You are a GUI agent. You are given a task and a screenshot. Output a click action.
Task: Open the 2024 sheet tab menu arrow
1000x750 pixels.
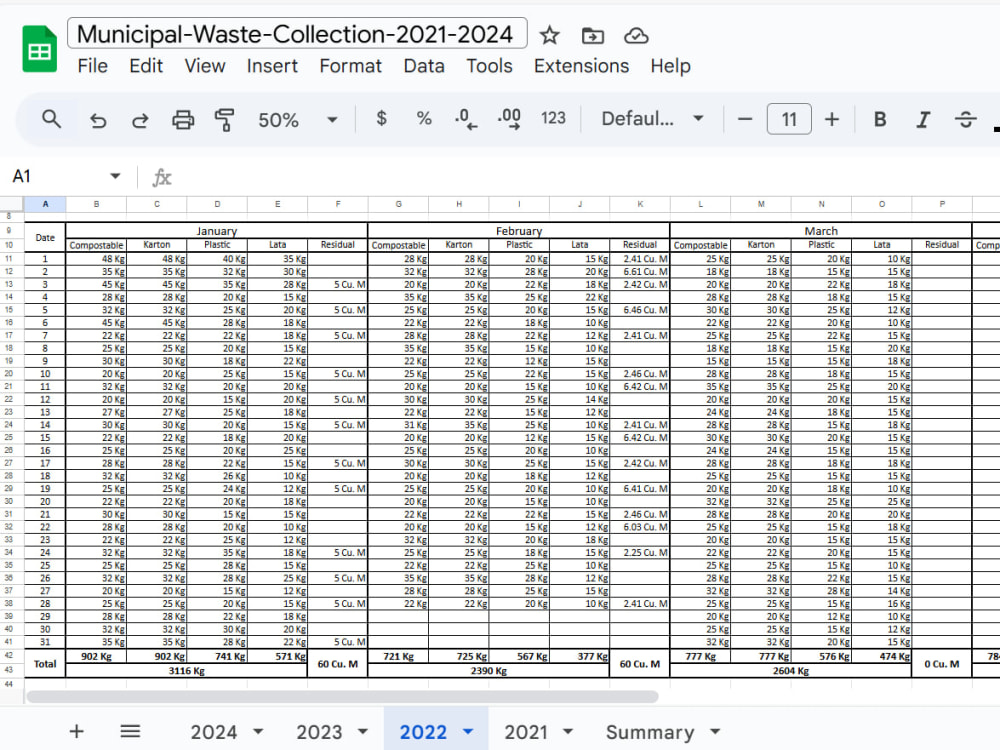[258, 732]
